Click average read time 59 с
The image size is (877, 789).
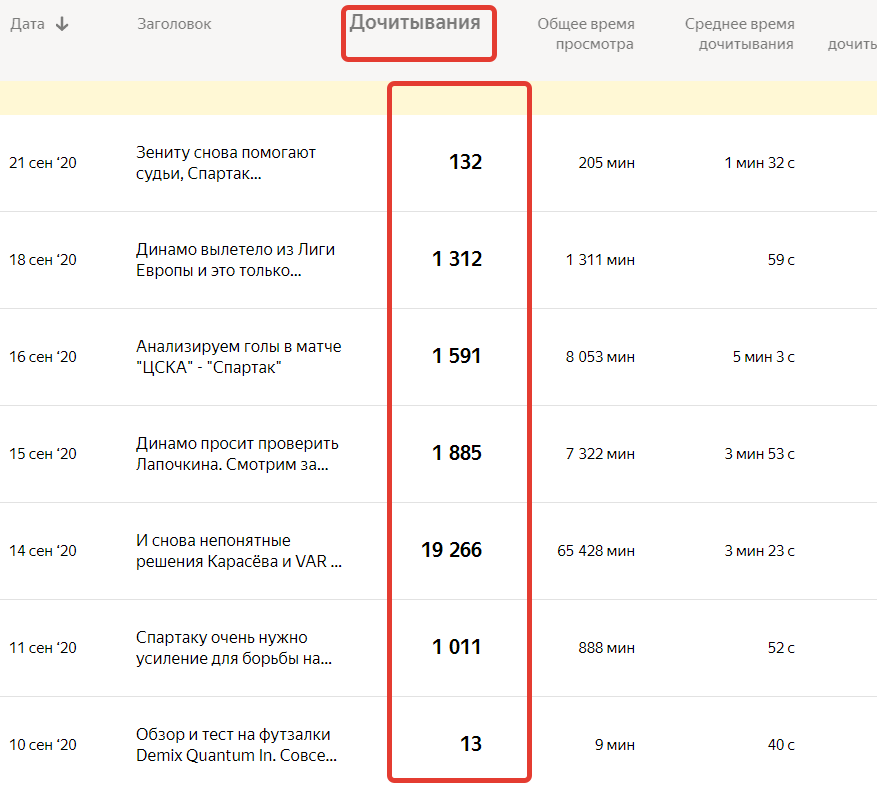point(781,260)
